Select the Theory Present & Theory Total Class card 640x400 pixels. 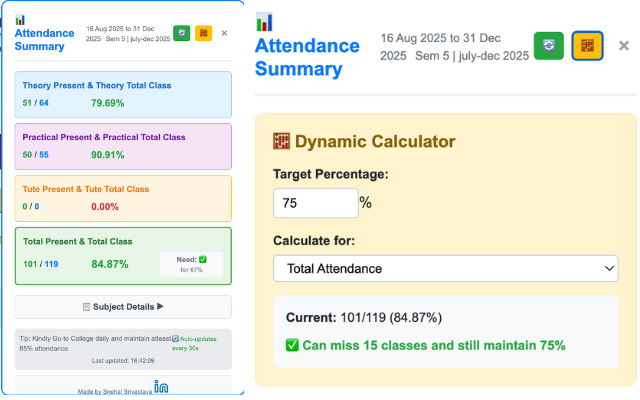click(123, 95)
